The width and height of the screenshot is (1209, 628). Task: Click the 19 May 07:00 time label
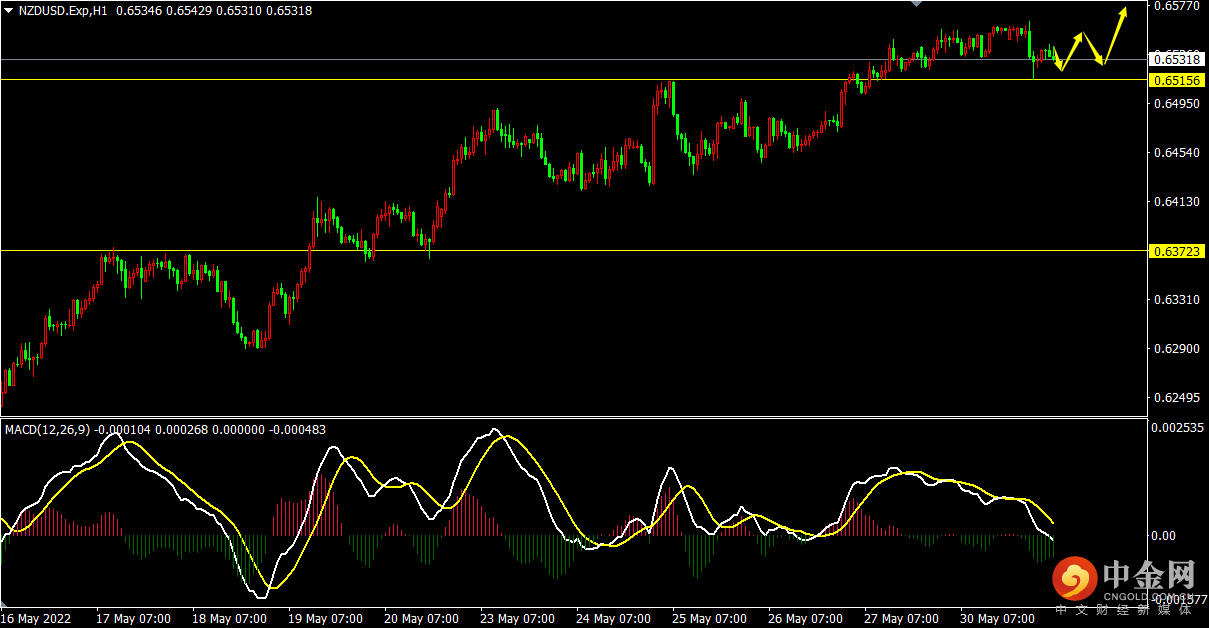(x=325, y=618)
